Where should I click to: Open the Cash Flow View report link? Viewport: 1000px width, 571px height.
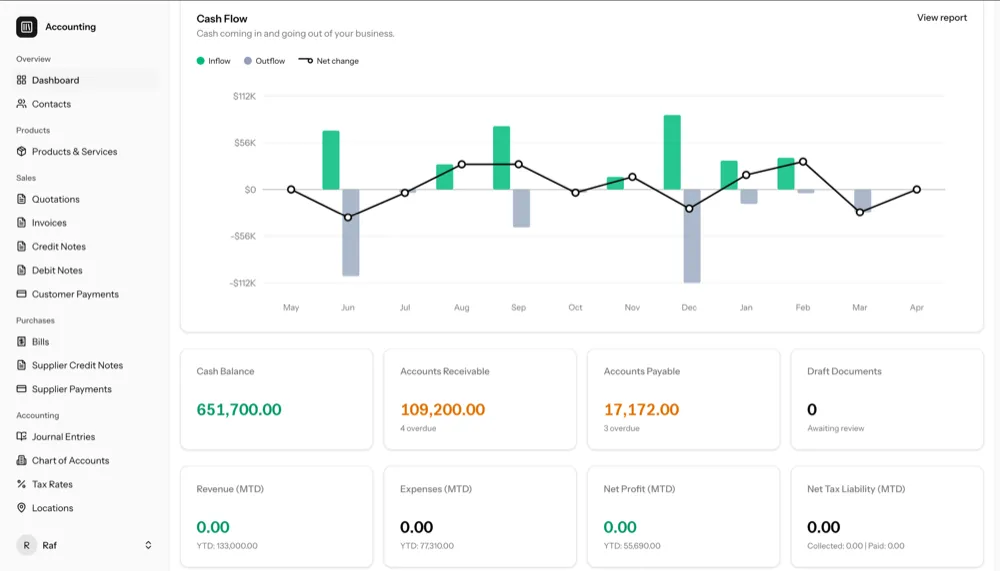pos(941,18)
